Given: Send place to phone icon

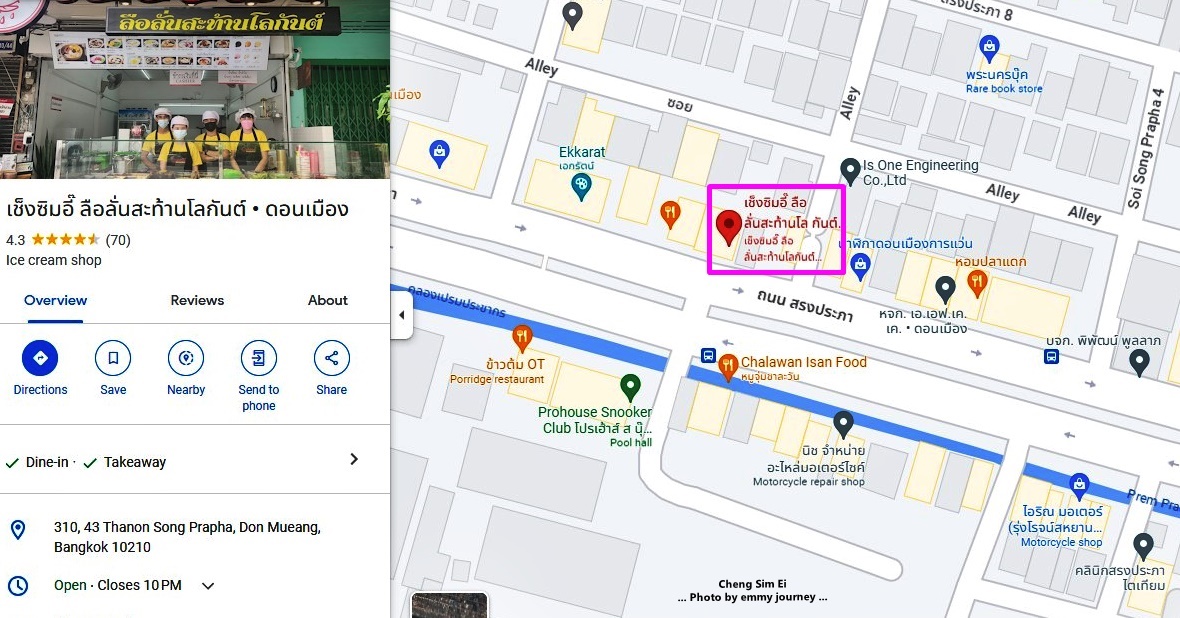Looking at the screenshot, I should coord(258,358).
